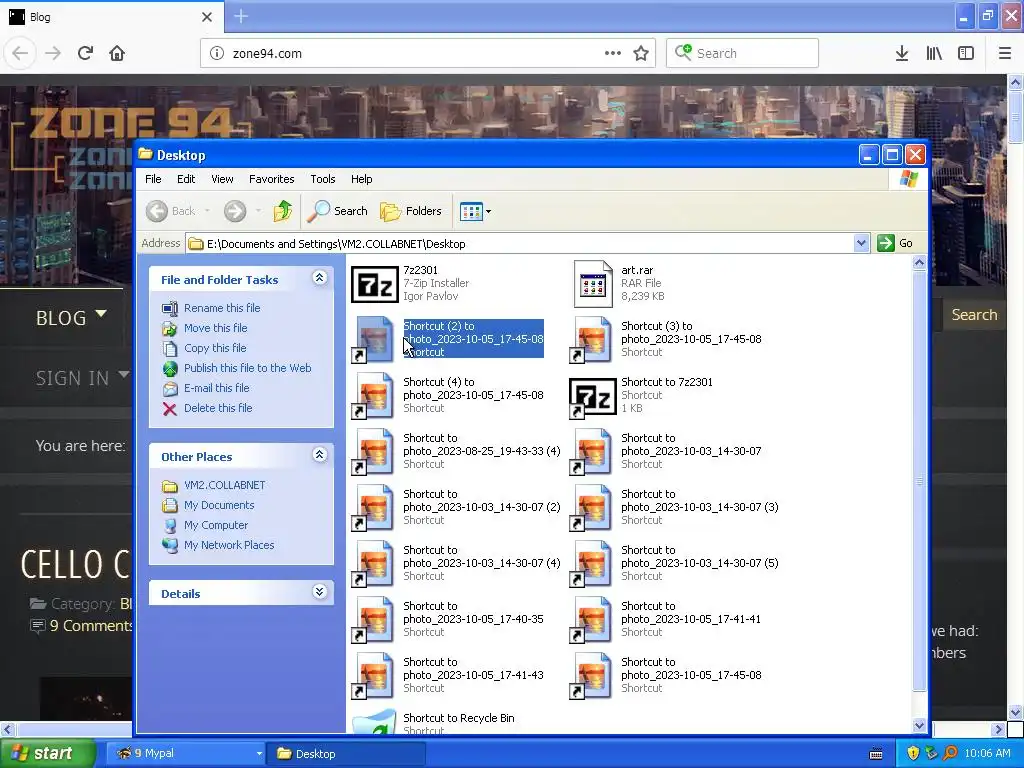
Task: Click Rename this file
Action: 222,308
